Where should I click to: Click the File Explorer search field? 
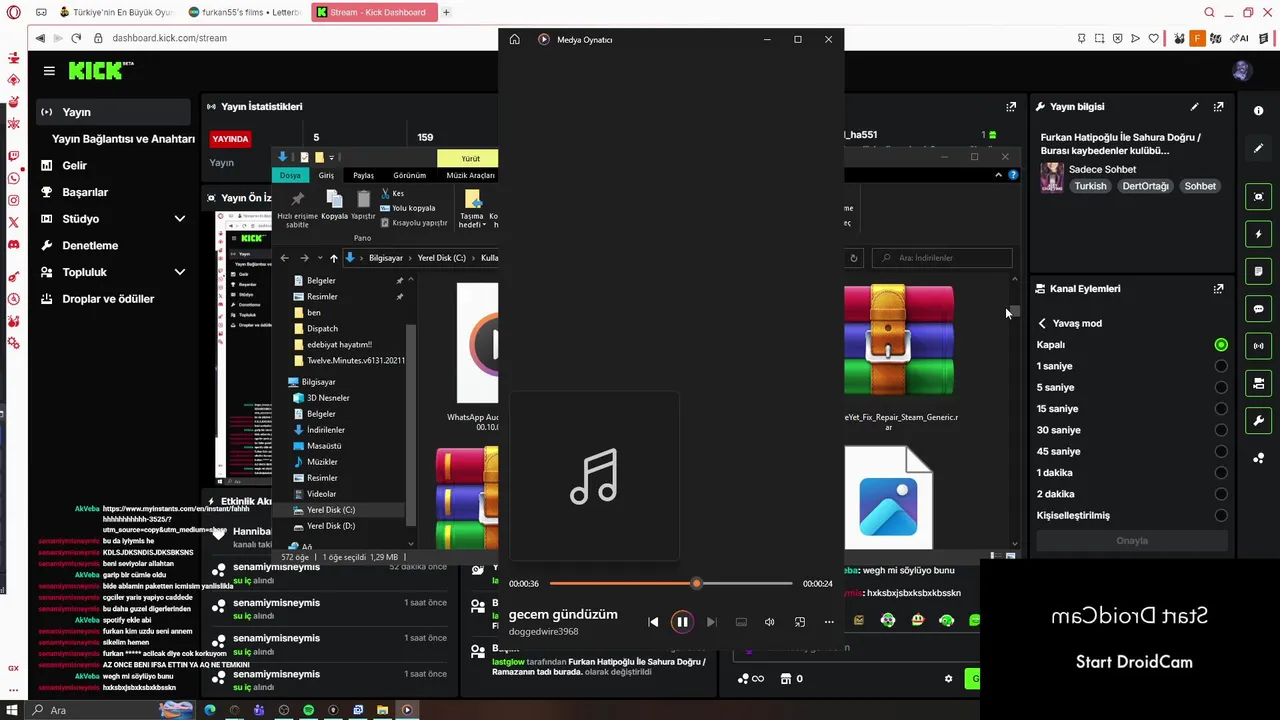pyautogui.click(x=942, y=258)
